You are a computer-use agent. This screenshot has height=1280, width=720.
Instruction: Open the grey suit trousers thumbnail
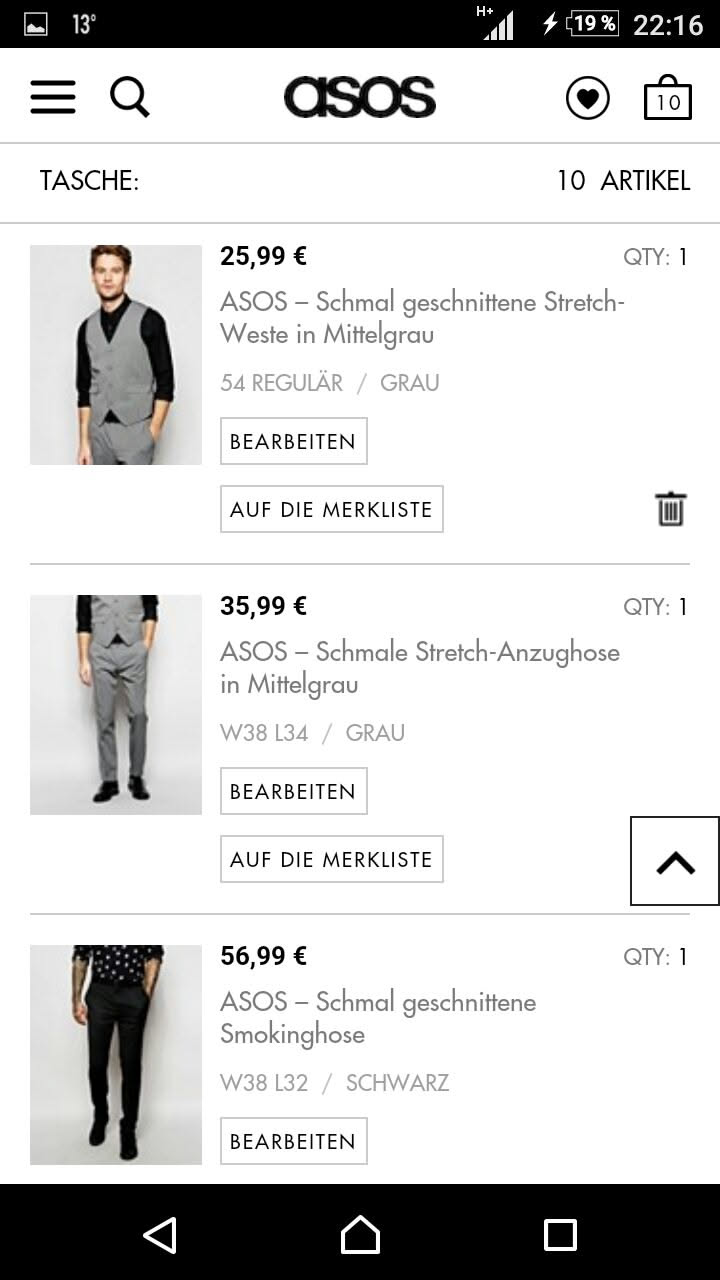(116, 705)
